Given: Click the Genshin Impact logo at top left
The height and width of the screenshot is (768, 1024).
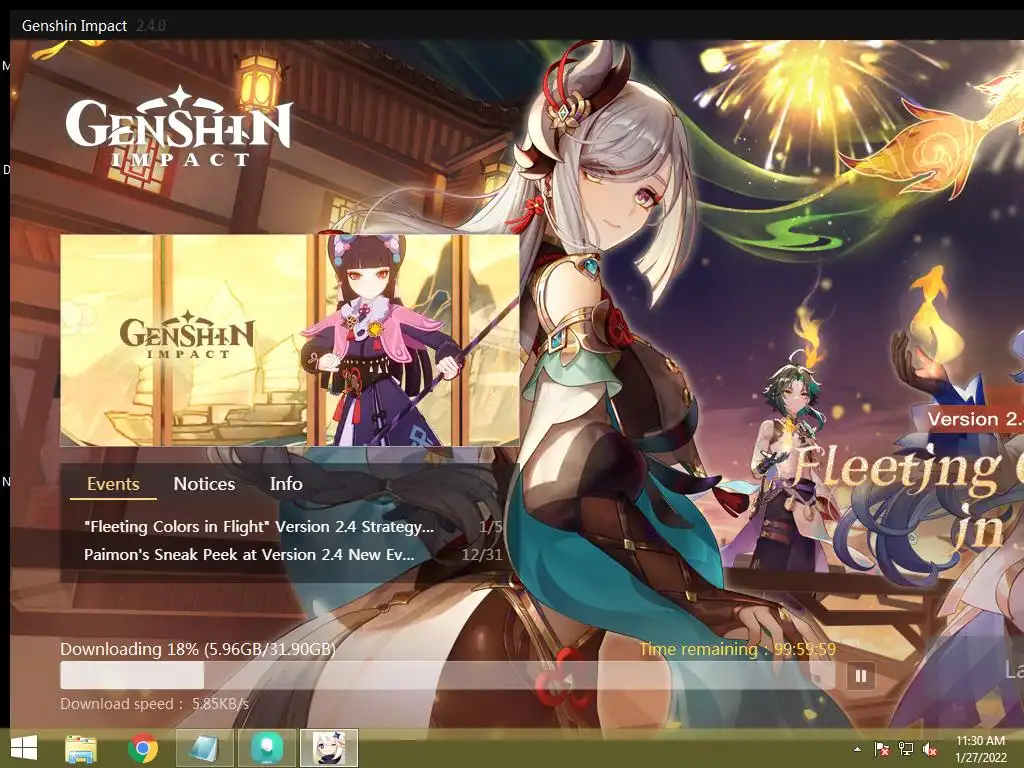Looking at the screenshot, I should tap(178, 127).
